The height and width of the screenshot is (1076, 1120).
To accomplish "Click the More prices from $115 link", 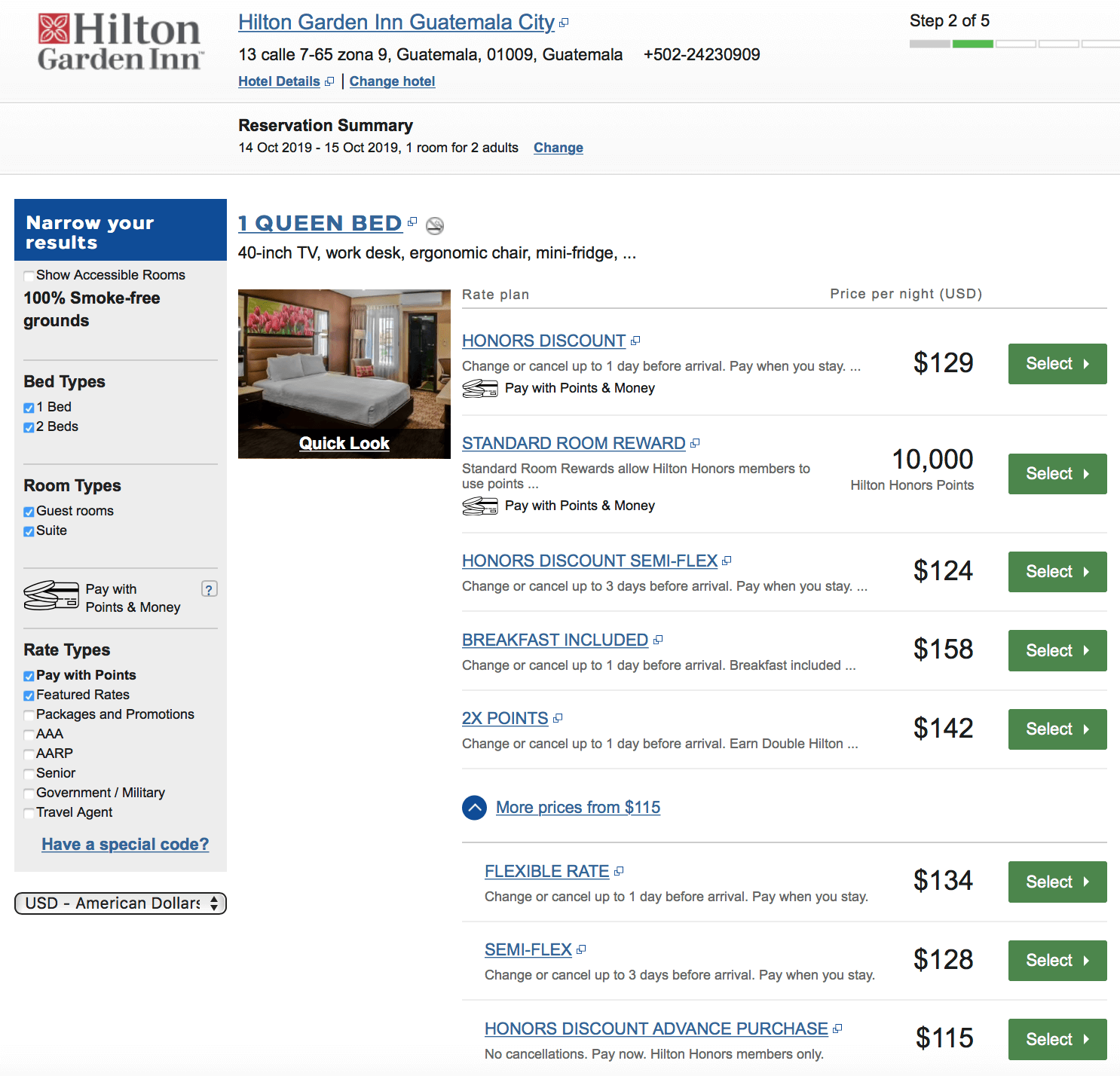I will tap(577, 807).
